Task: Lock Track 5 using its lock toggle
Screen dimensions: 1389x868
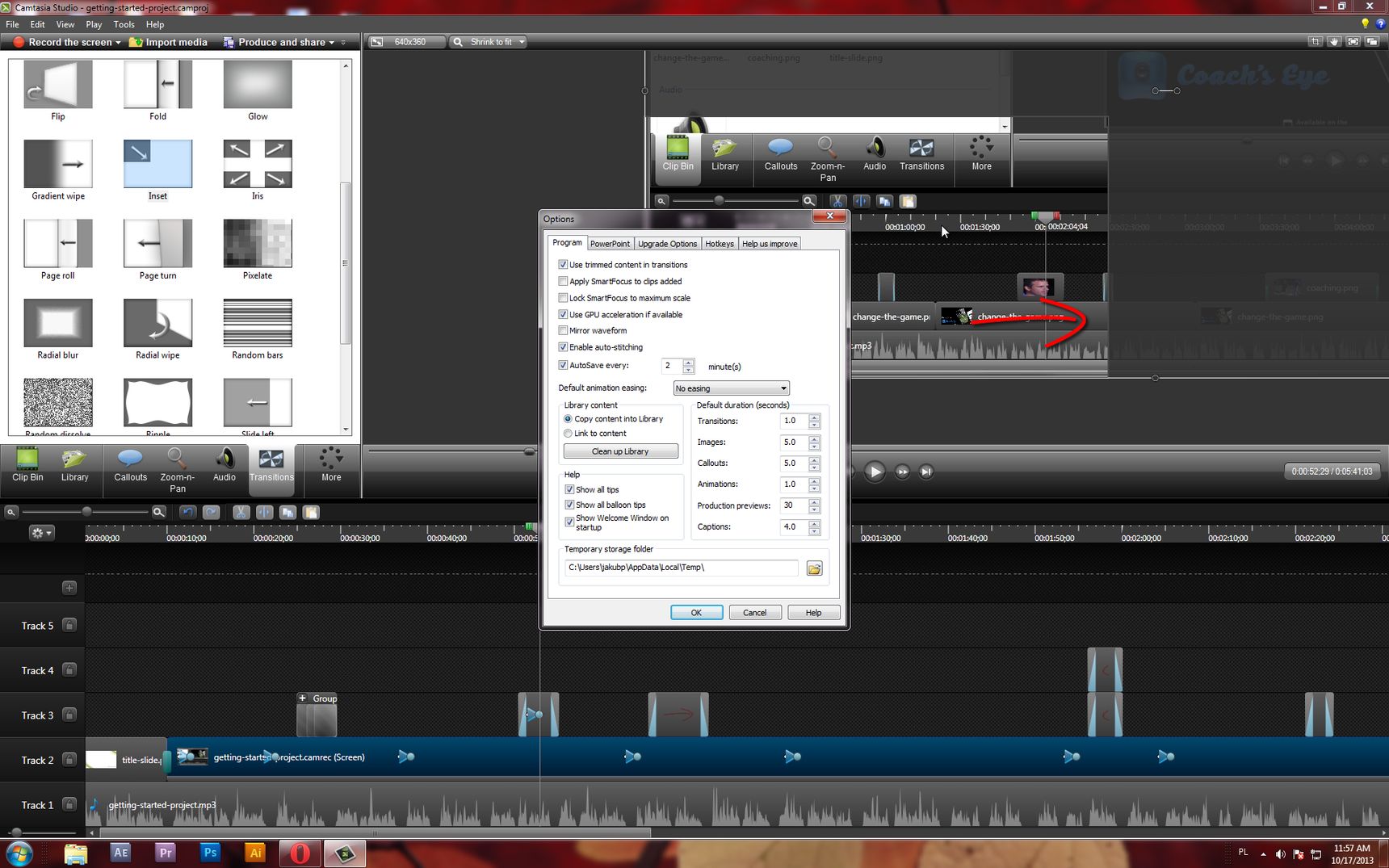Action: [69, 625]
